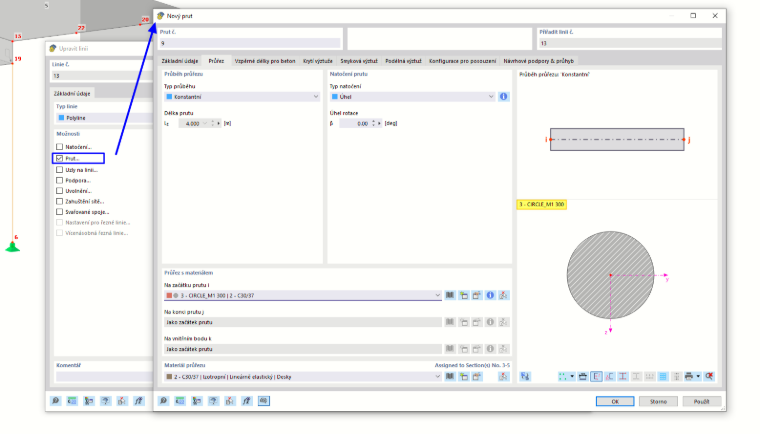This screenshot has height=434, width=760.
Task: Confirm the dialog with OK
Action: 615,402
